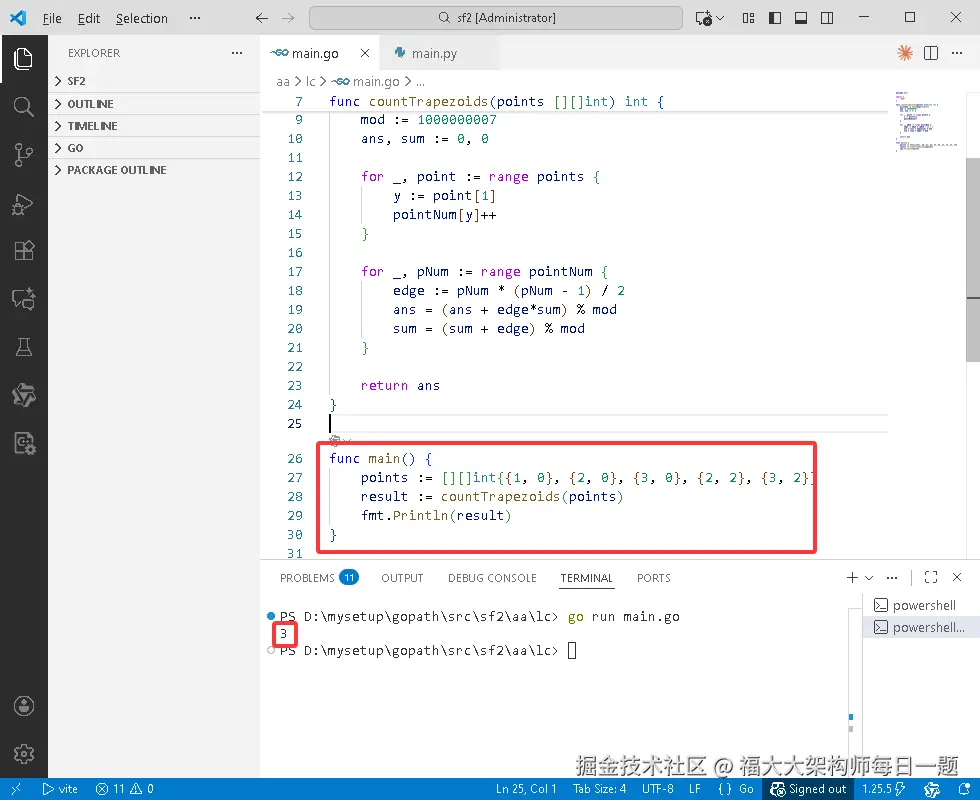The image size is (980, 800).
Task: Click the editor vertical scrollbar thumb
Action: point(972,259)
